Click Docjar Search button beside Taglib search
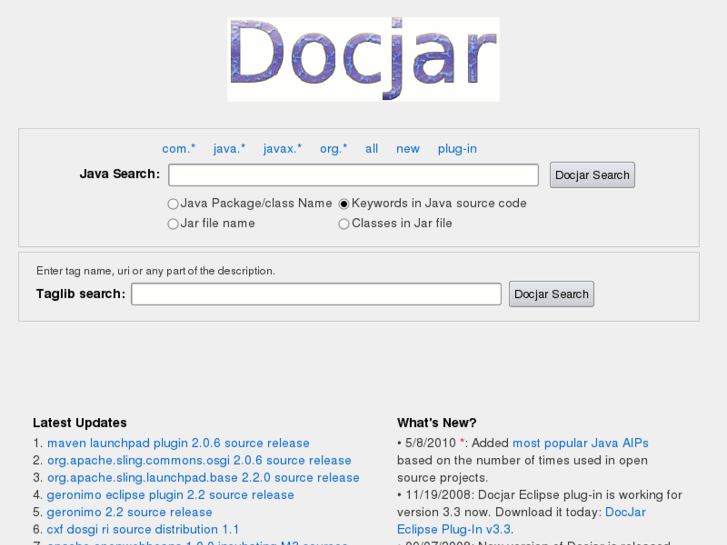 [x=551, y=294]
